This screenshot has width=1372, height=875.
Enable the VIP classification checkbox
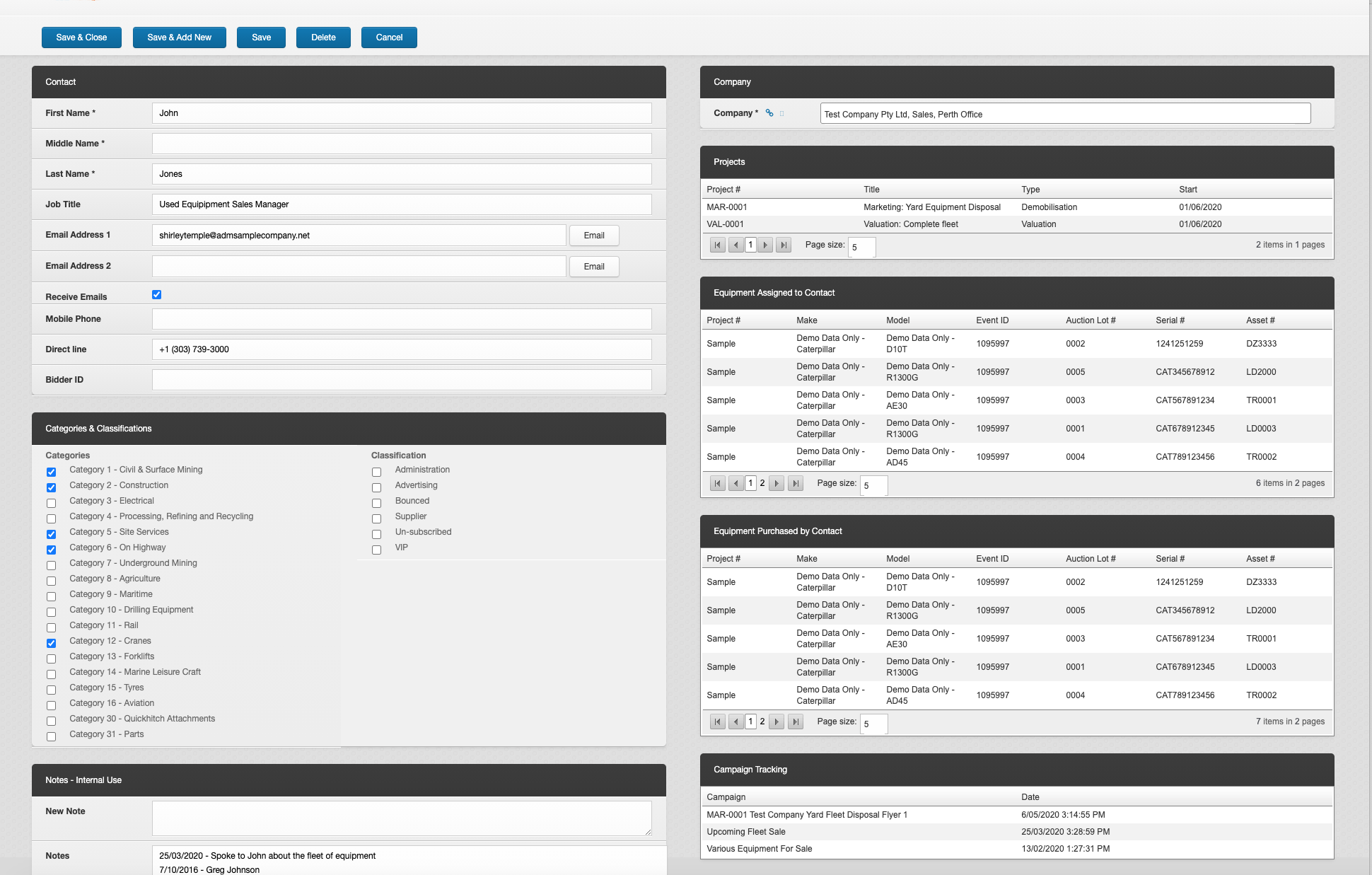tap(376, 550)
